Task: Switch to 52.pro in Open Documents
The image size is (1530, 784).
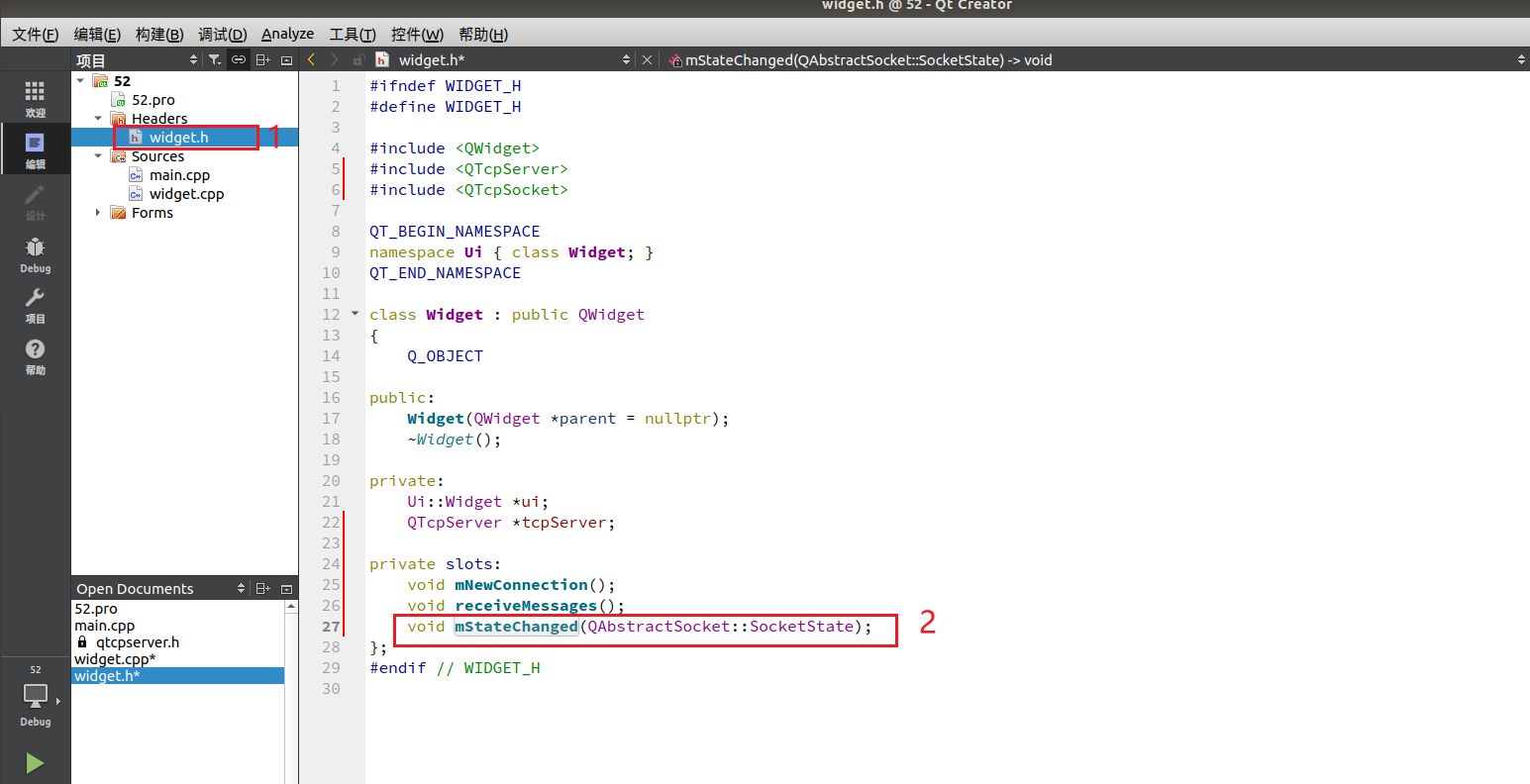Action: [178, 609]
